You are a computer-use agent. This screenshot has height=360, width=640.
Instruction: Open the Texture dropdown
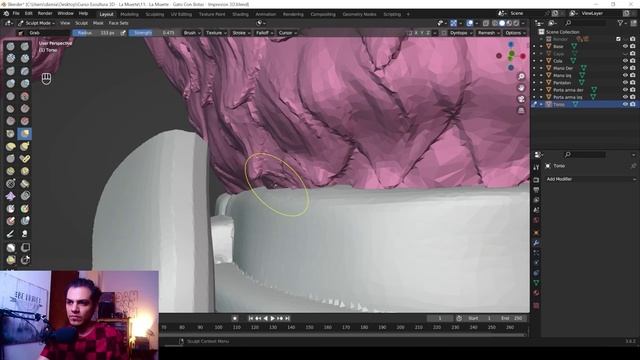coord(216,33)
